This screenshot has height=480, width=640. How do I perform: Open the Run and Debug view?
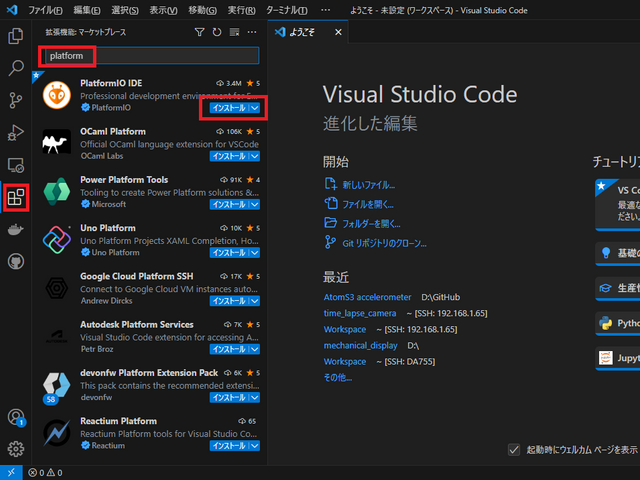[16, 133]
